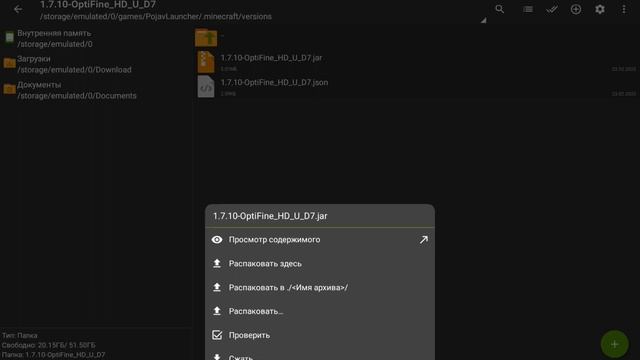The width and height of the screenshot is (640, 360).
Task: Tap the OptiFine jar archive icon
Action: (x=206, y=62)
